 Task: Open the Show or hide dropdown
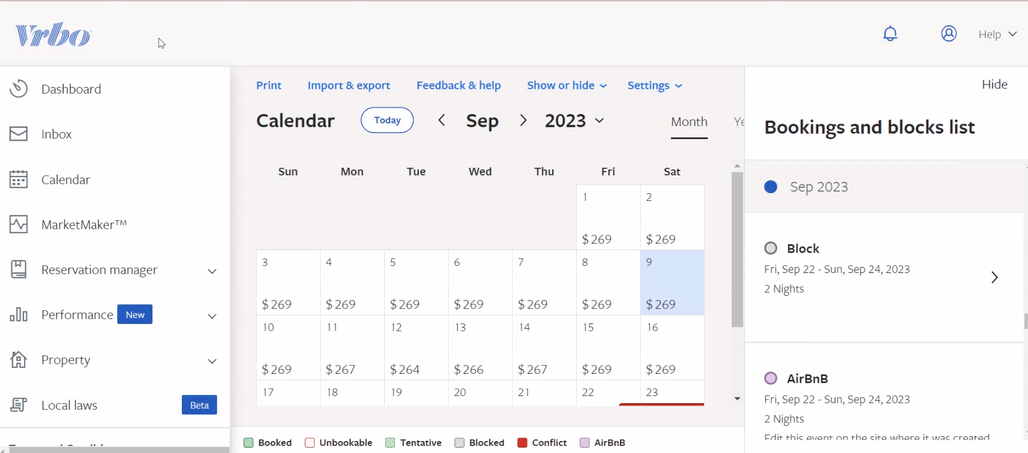point(566,86)
